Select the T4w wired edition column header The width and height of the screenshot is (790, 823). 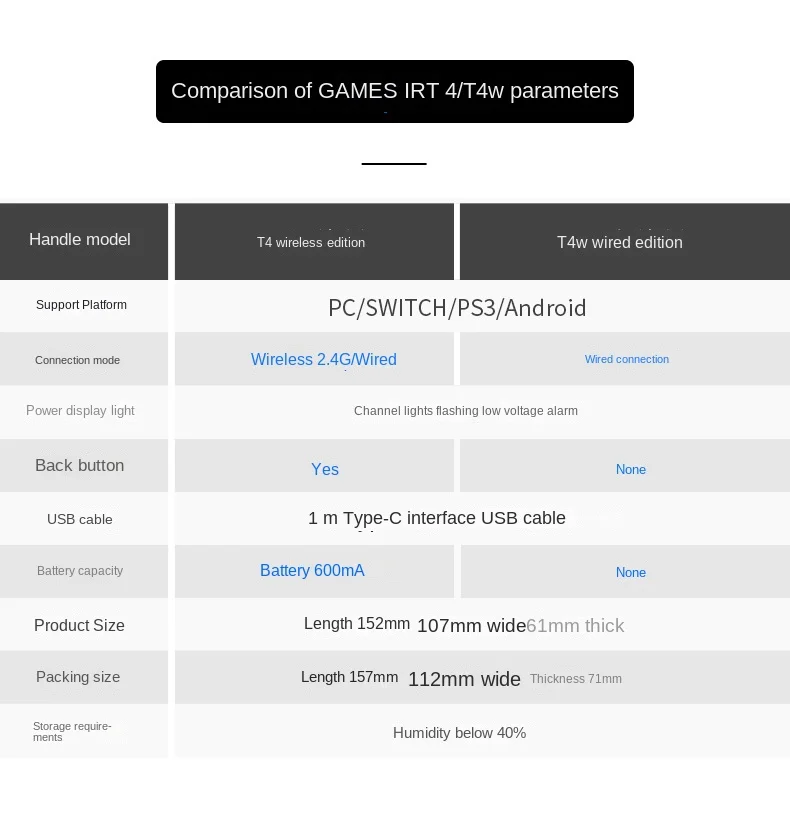(619, 242)
